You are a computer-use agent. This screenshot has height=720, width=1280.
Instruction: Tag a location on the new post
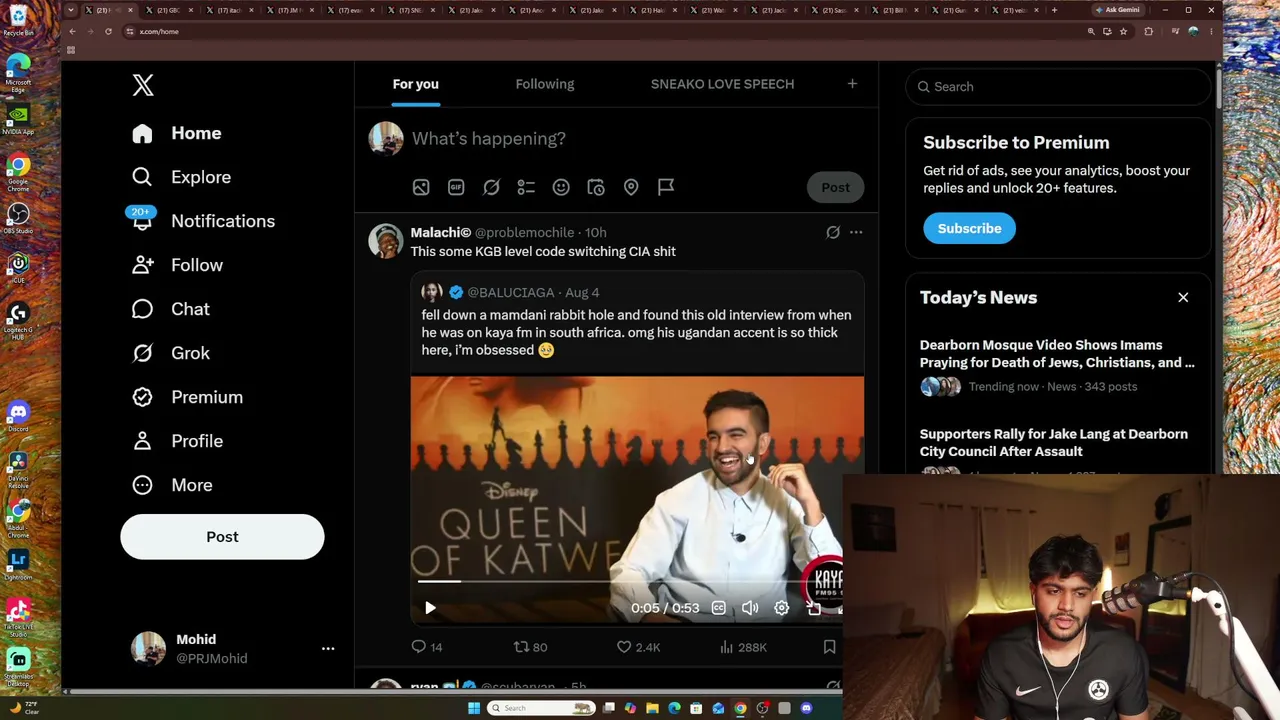(631, 187)
